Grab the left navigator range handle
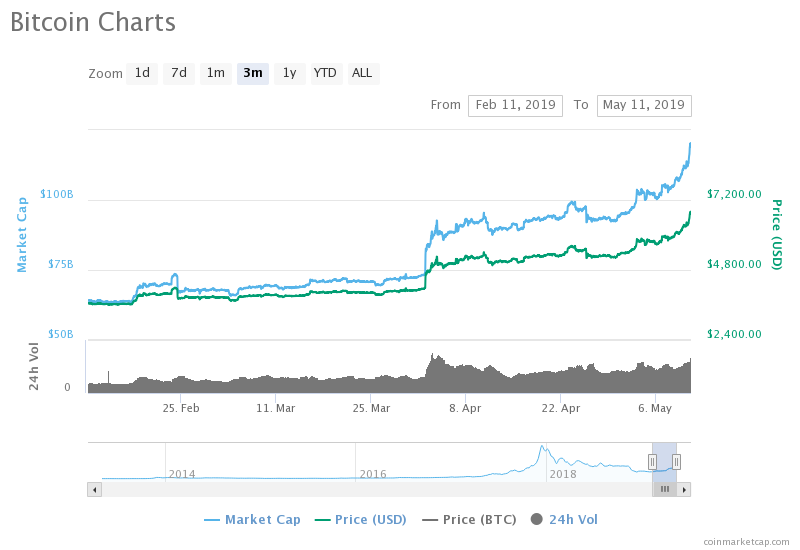This screenshot has height=550, width=800. coord(652,462)
